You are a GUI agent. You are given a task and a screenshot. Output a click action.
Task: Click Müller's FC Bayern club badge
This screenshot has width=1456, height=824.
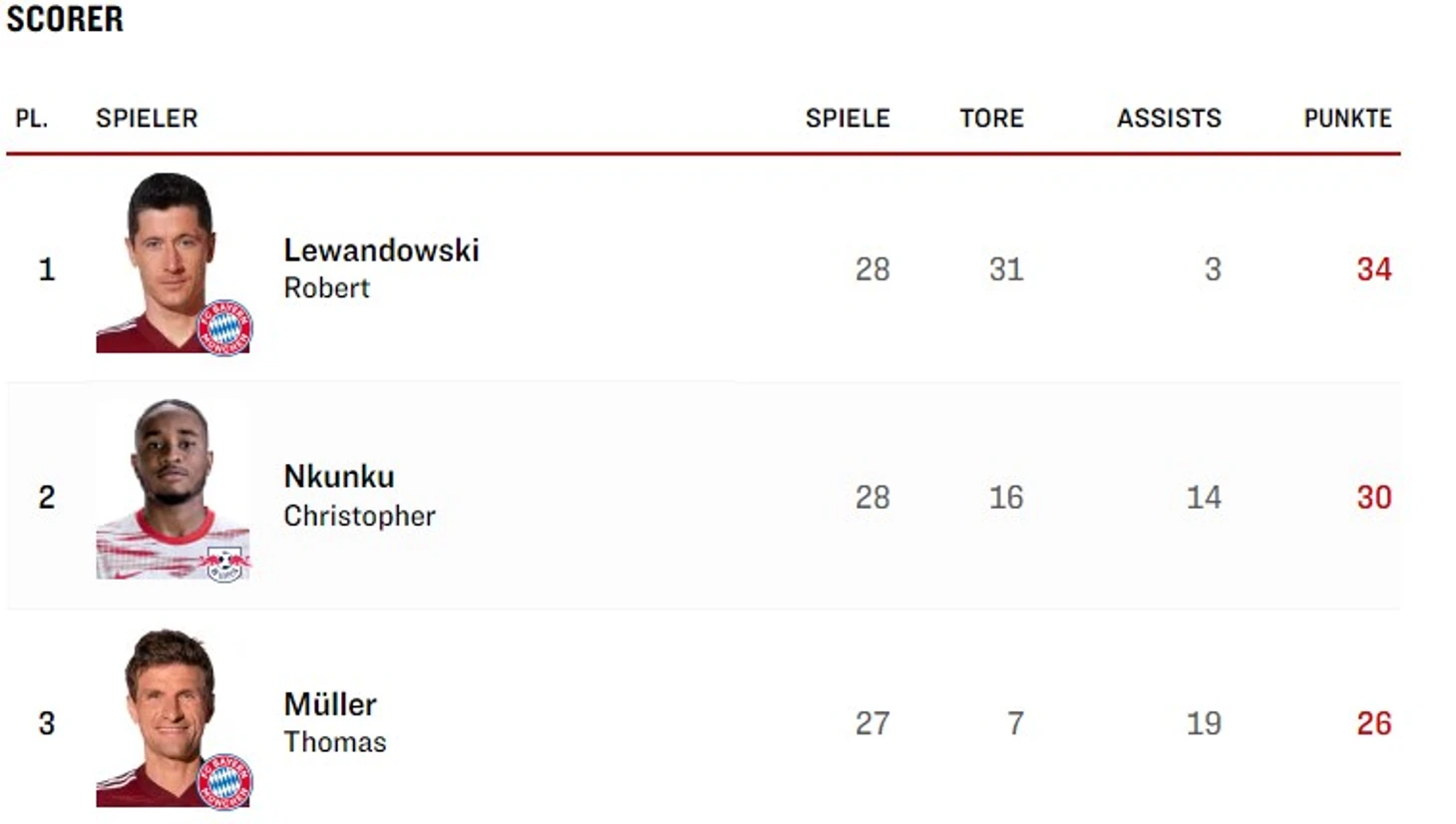point(224,781)
